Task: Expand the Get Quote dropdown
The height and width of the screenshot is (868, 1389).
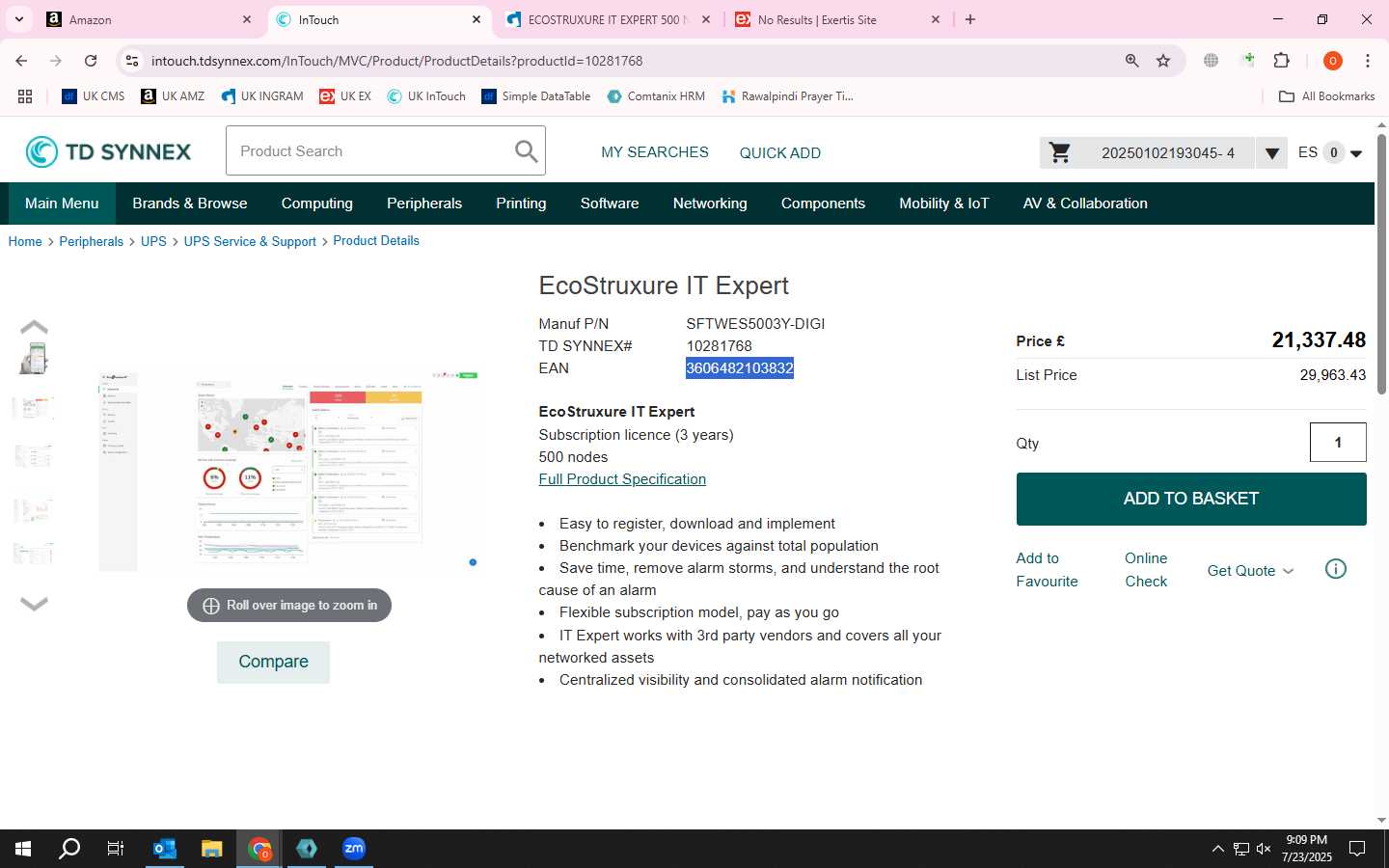Action: pyautogui.click(x=1250, y=570)
